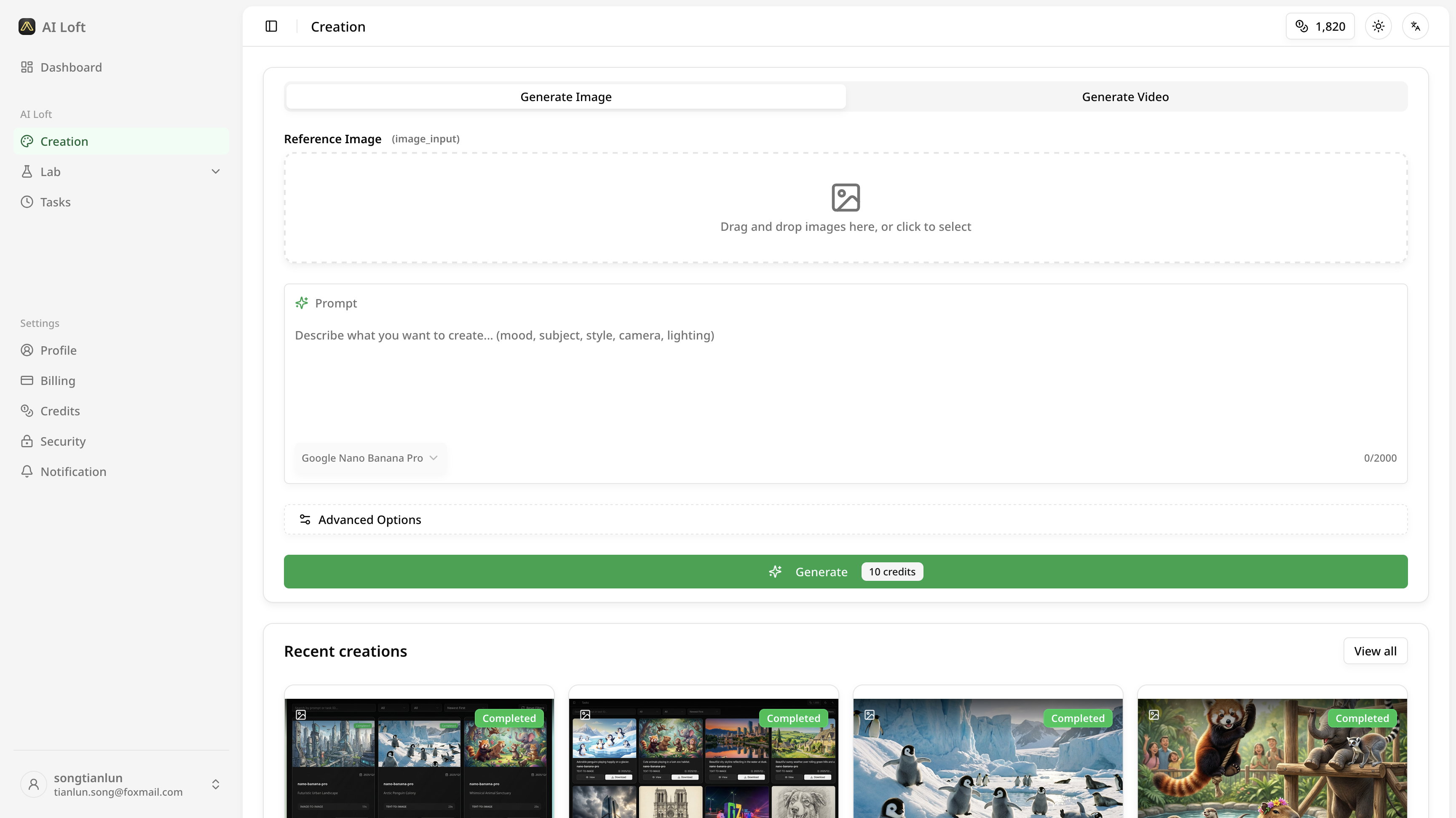The width and height of the screenshot is (1456, 818).
Task: Click the AI Loft logo icon
Action: click(27, 27)
